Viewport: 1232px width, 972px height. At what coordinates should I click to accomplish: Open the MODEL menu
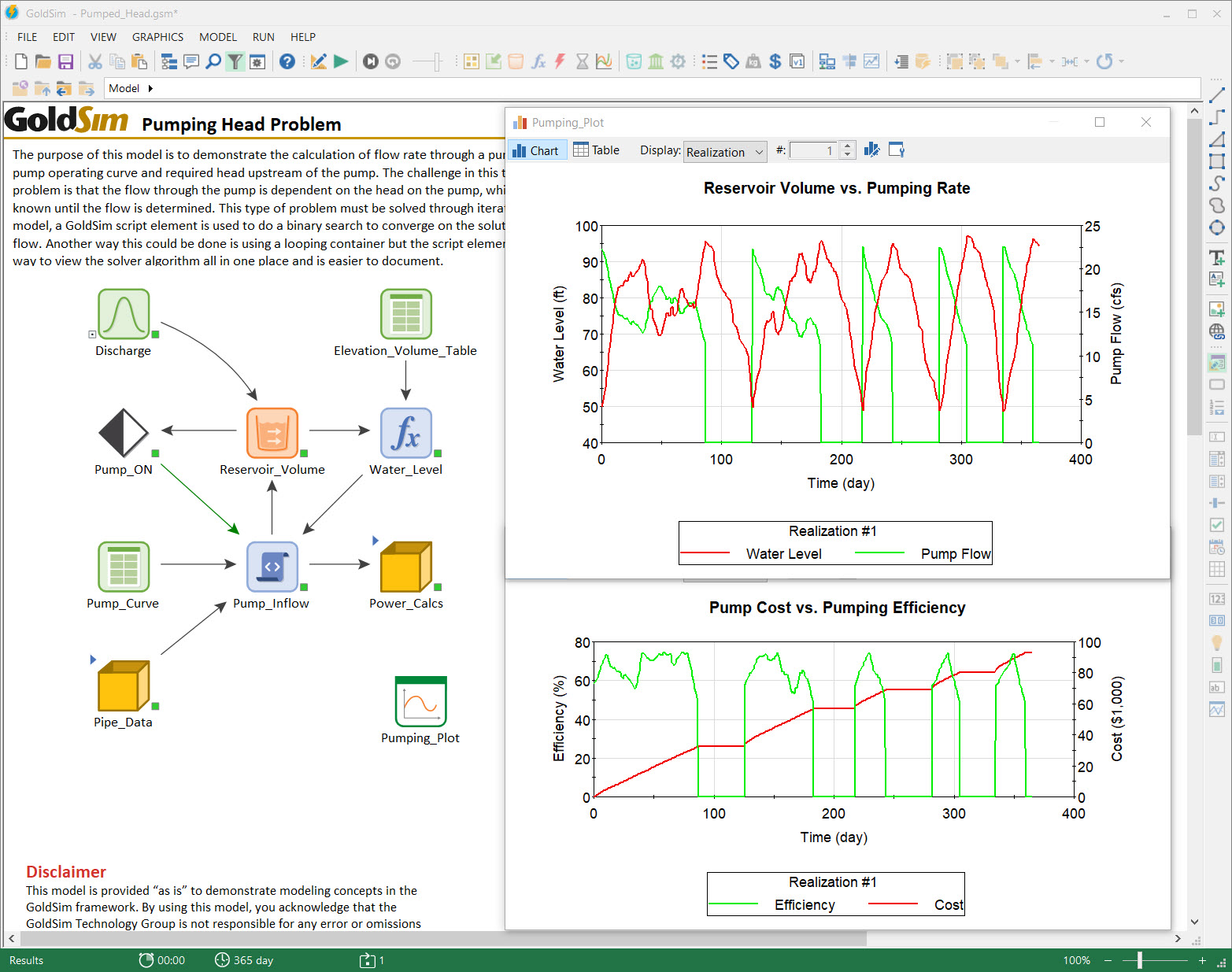pyautogui.click(x=218, y=37)
